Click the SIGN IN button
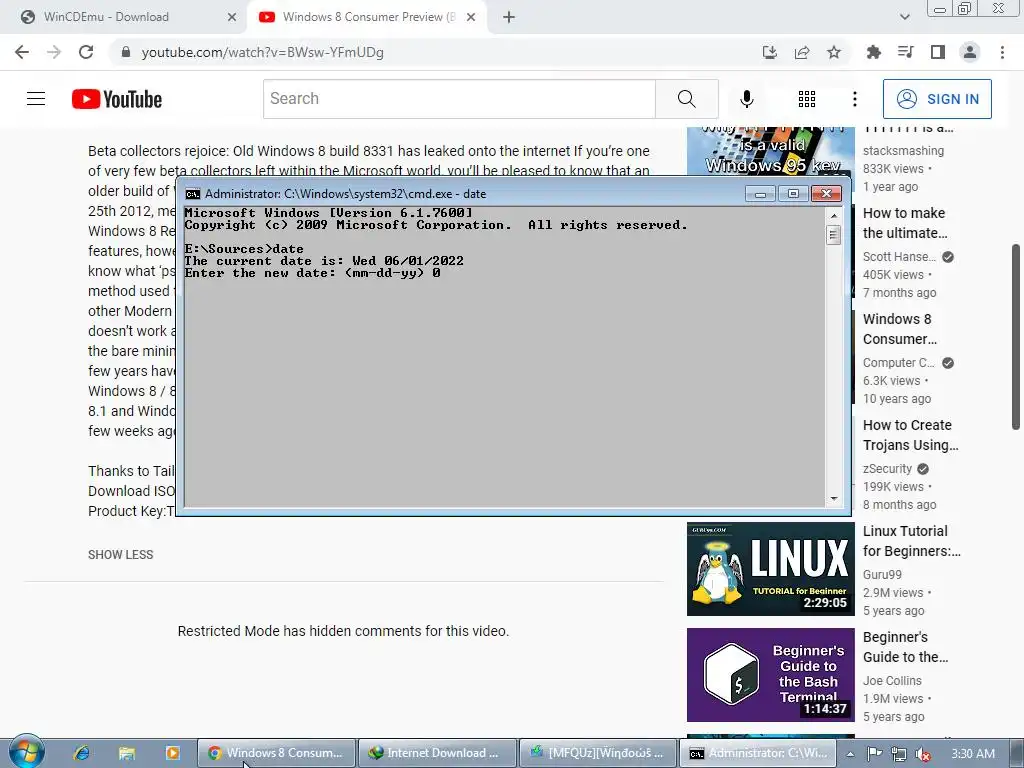This screenshot has height=768, width=1024. click(937, 99)
